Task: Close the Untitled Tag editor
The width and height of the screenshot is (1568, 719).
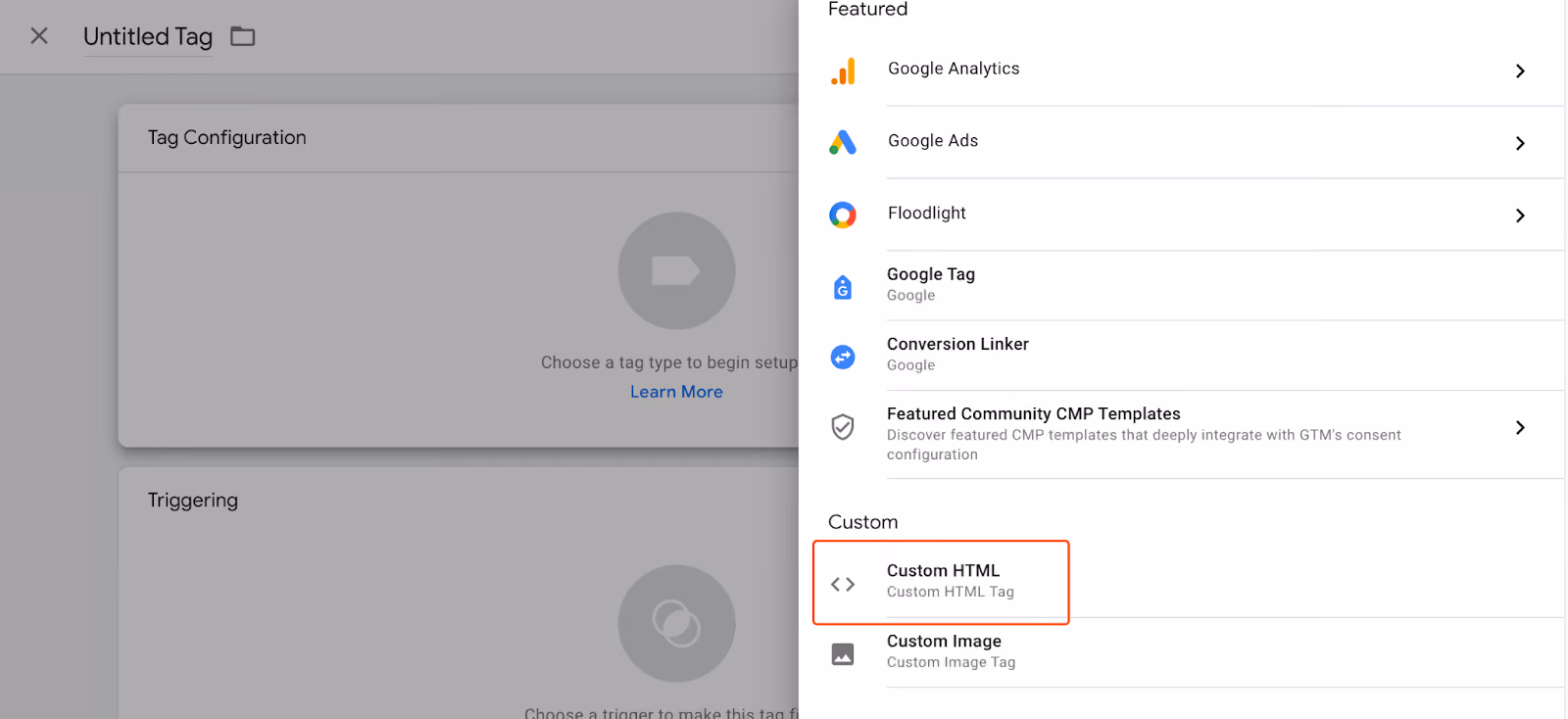Action: point(39,36)
